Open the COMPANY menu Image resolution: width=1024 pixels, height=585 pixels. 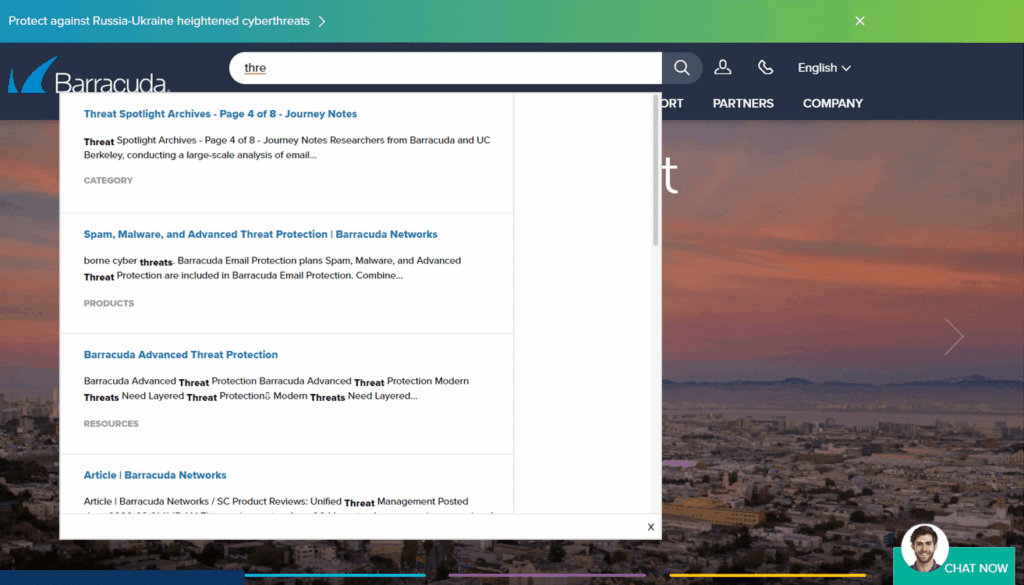point(832,103)
